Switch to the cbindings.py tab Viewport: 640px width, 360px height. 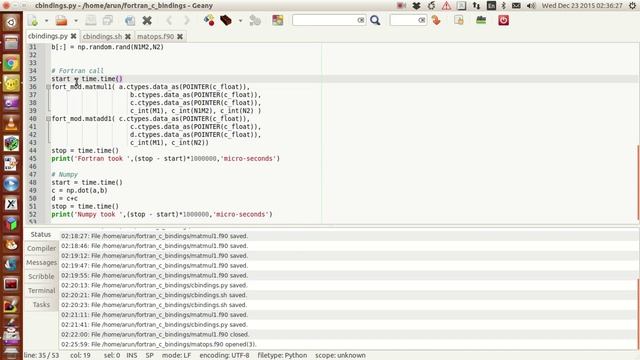48,36
